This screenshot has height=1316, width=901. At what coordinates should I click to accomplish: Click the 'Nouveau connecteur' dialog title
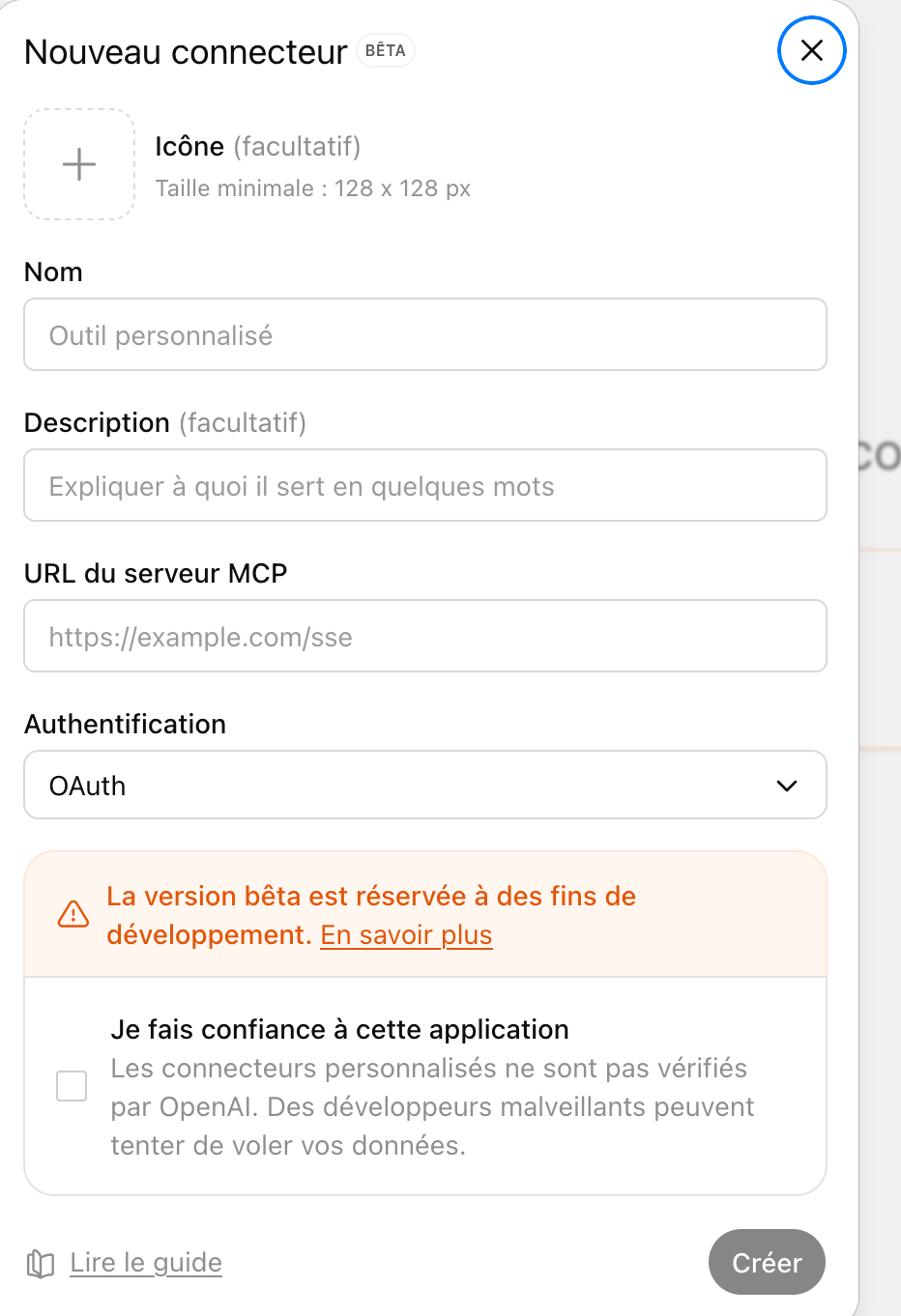186,52
